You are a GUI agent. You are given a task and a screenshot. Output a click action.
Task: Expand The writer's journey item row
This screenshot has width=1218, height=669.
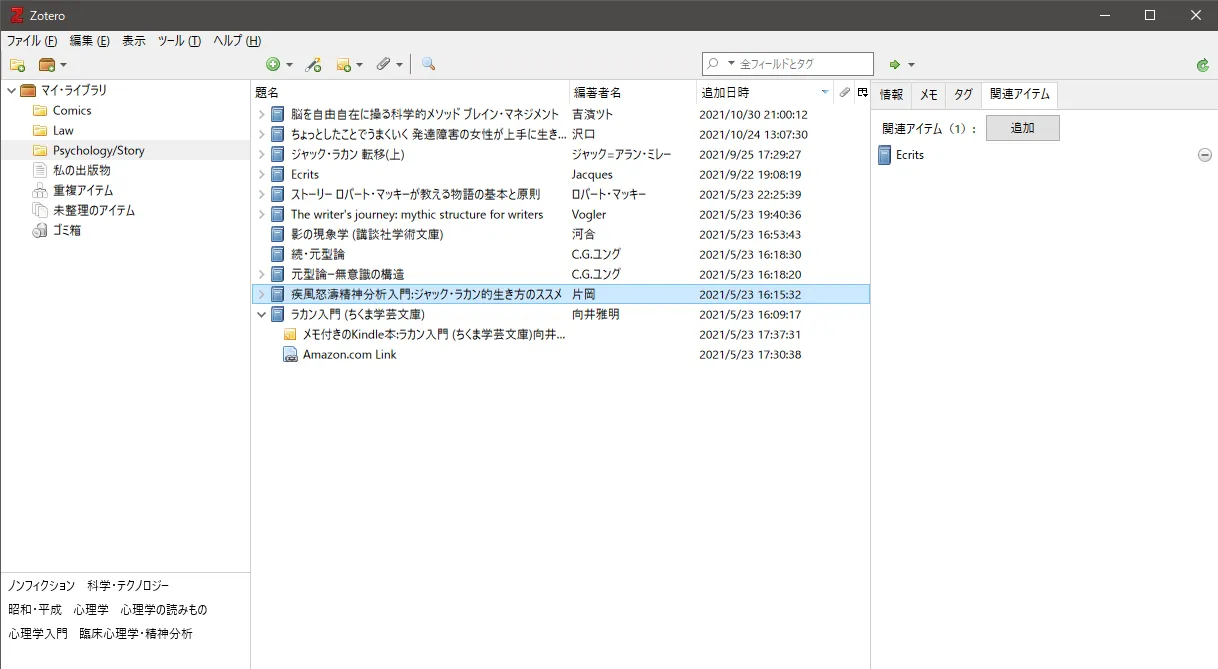tap(262, 214)
